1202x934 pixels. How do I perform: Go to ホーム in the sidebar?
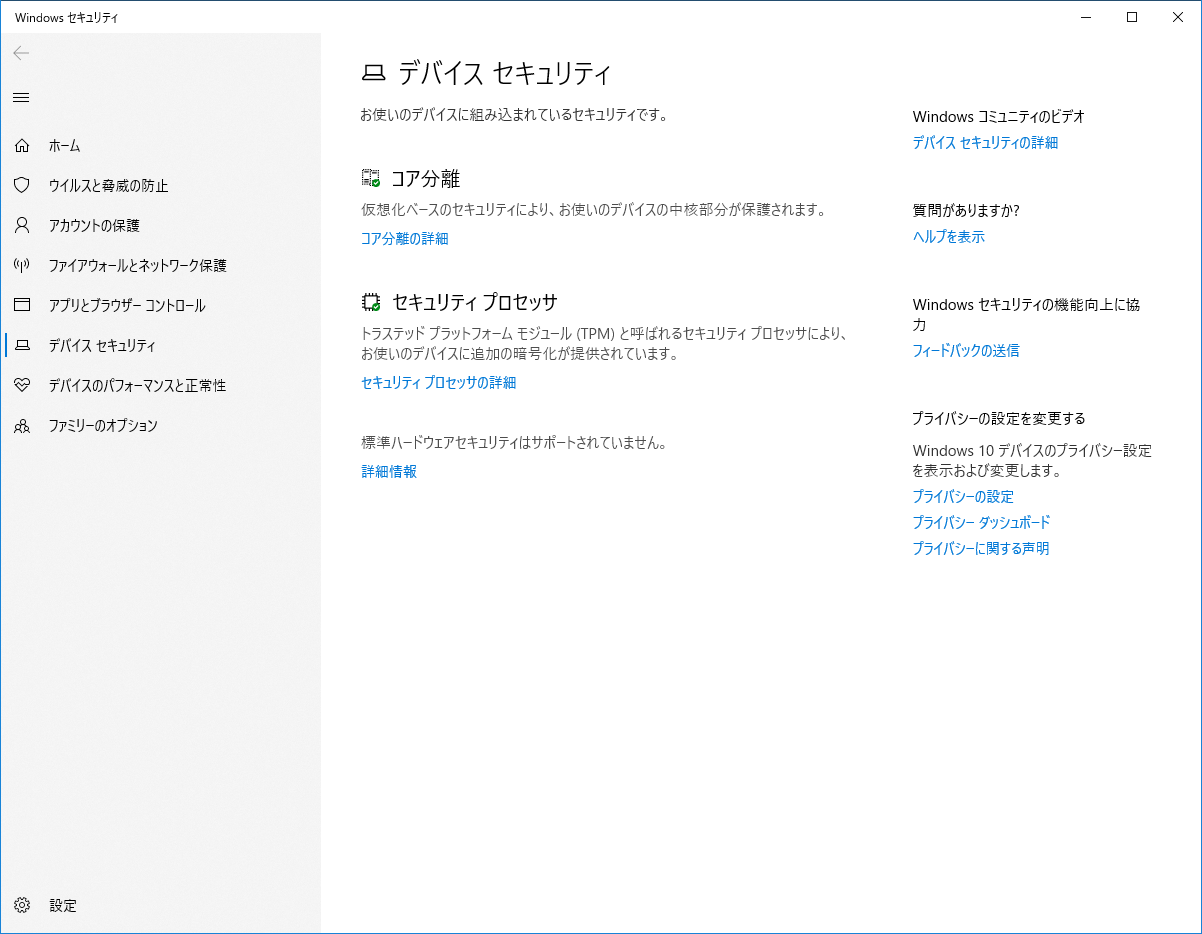65,146
